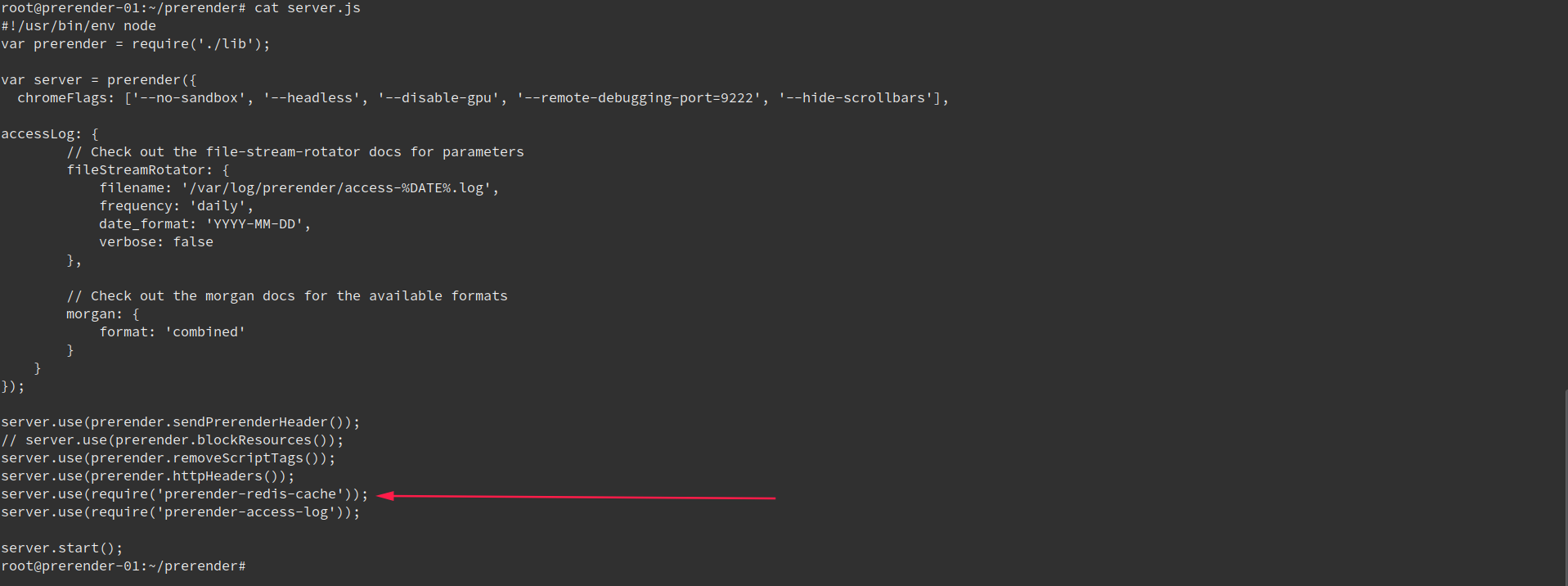Click the 'prerender-redis-cache' require line
1568x586 pixels.
click(x=185, y=494)
